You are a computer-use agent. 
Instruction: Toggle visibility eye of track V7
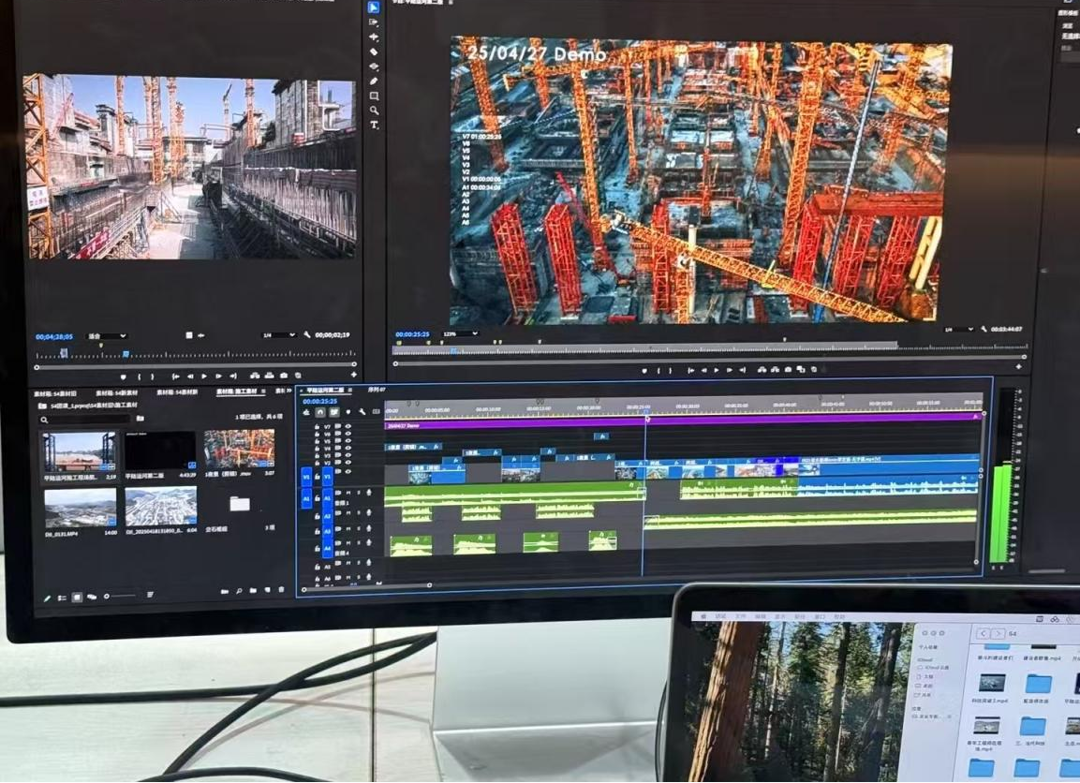pyautogui.click(x=348, y=427)
